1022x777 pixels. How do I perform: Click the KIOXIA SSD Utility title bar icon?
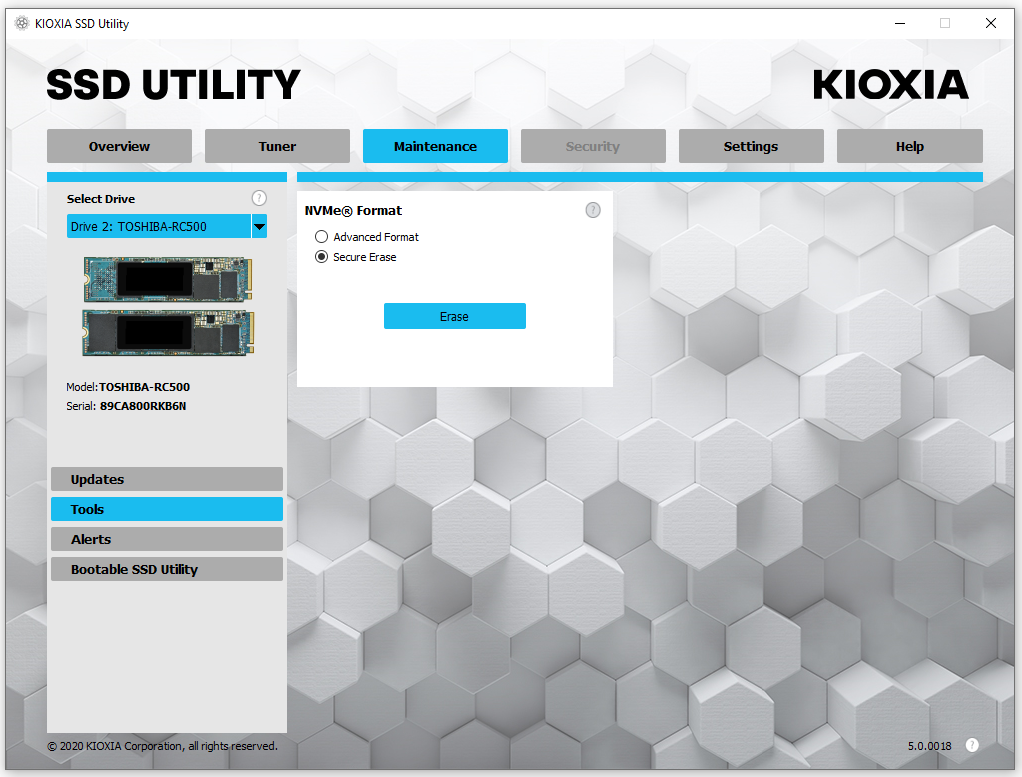click(x=22, y=23)
